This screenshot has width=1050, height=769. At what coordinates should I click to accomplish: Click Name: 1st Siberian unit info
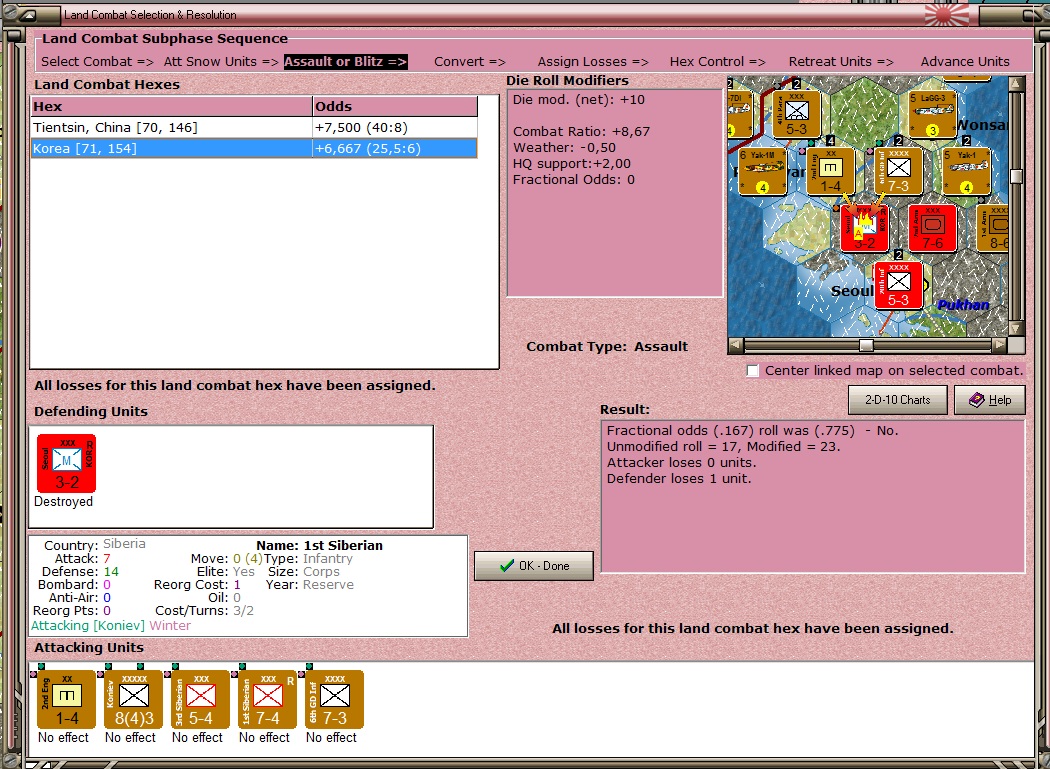(x=319, y=546)
